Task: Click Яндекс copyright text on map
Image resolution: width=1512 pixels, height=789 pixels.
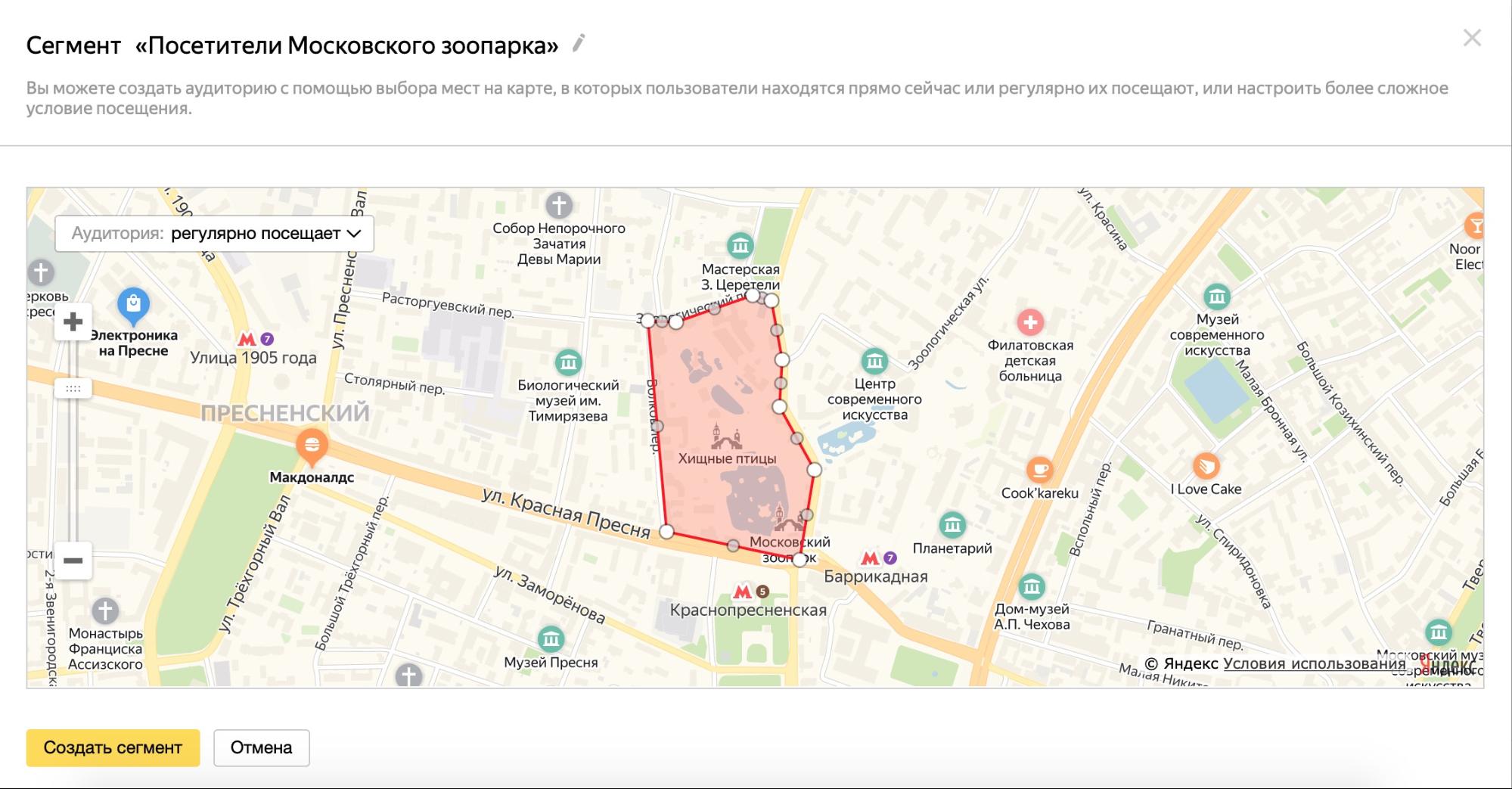Action: tap(1181, 663)
